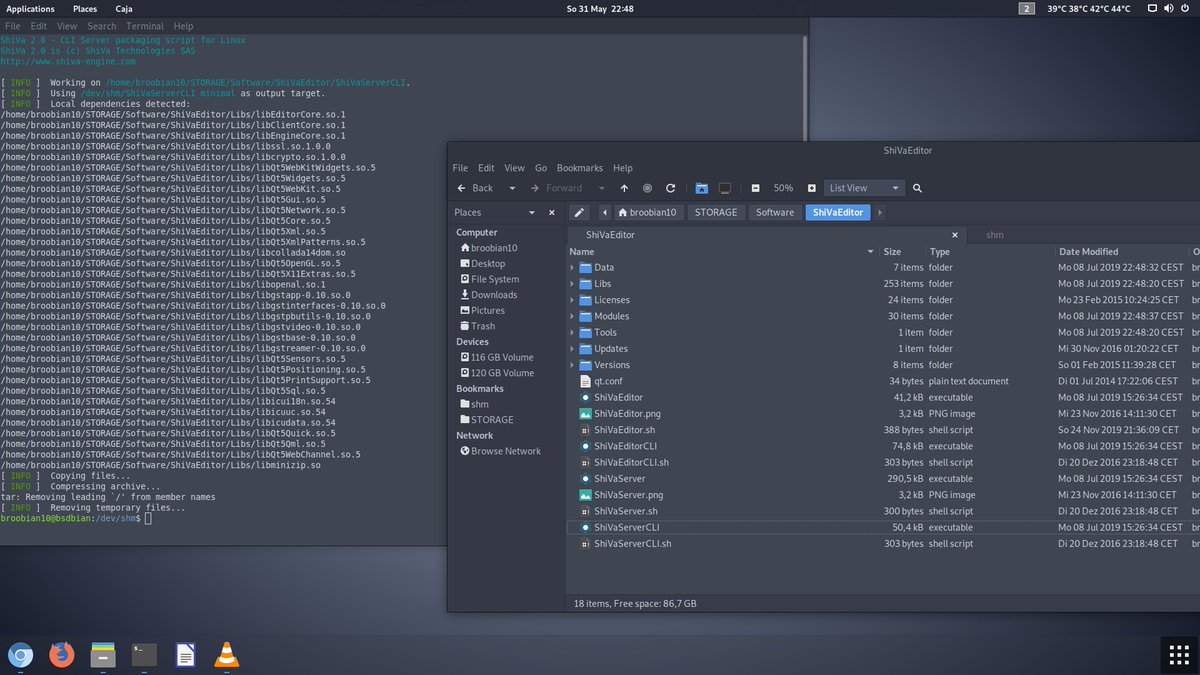Open the volume control in the top panel
This screenshot has height=675, width=1200.
pyautogui.click(x=1170, y=8)
